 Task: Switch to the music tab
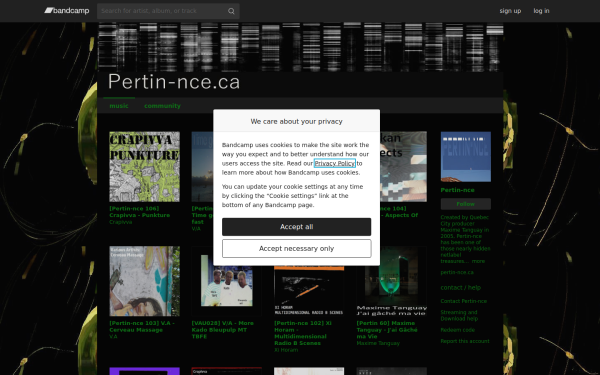tap(119, 106)
